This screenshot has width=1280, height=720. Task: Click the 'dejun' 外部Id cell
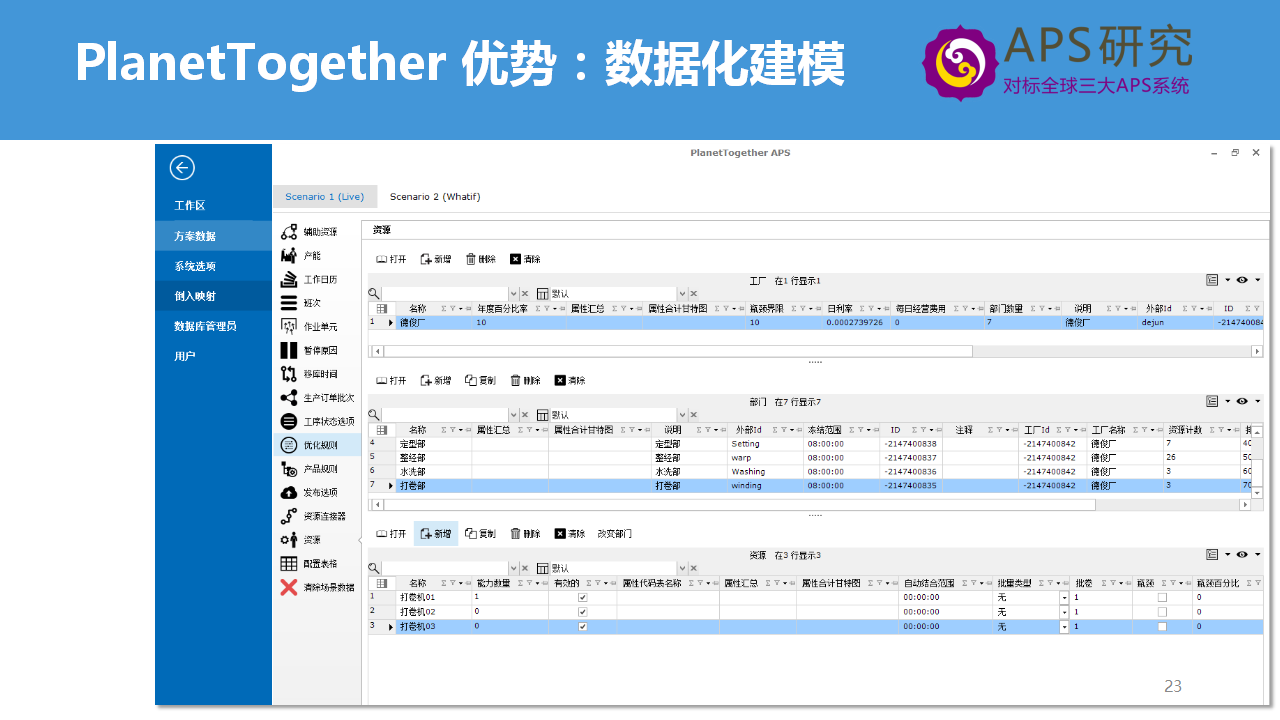[1176, 323]
